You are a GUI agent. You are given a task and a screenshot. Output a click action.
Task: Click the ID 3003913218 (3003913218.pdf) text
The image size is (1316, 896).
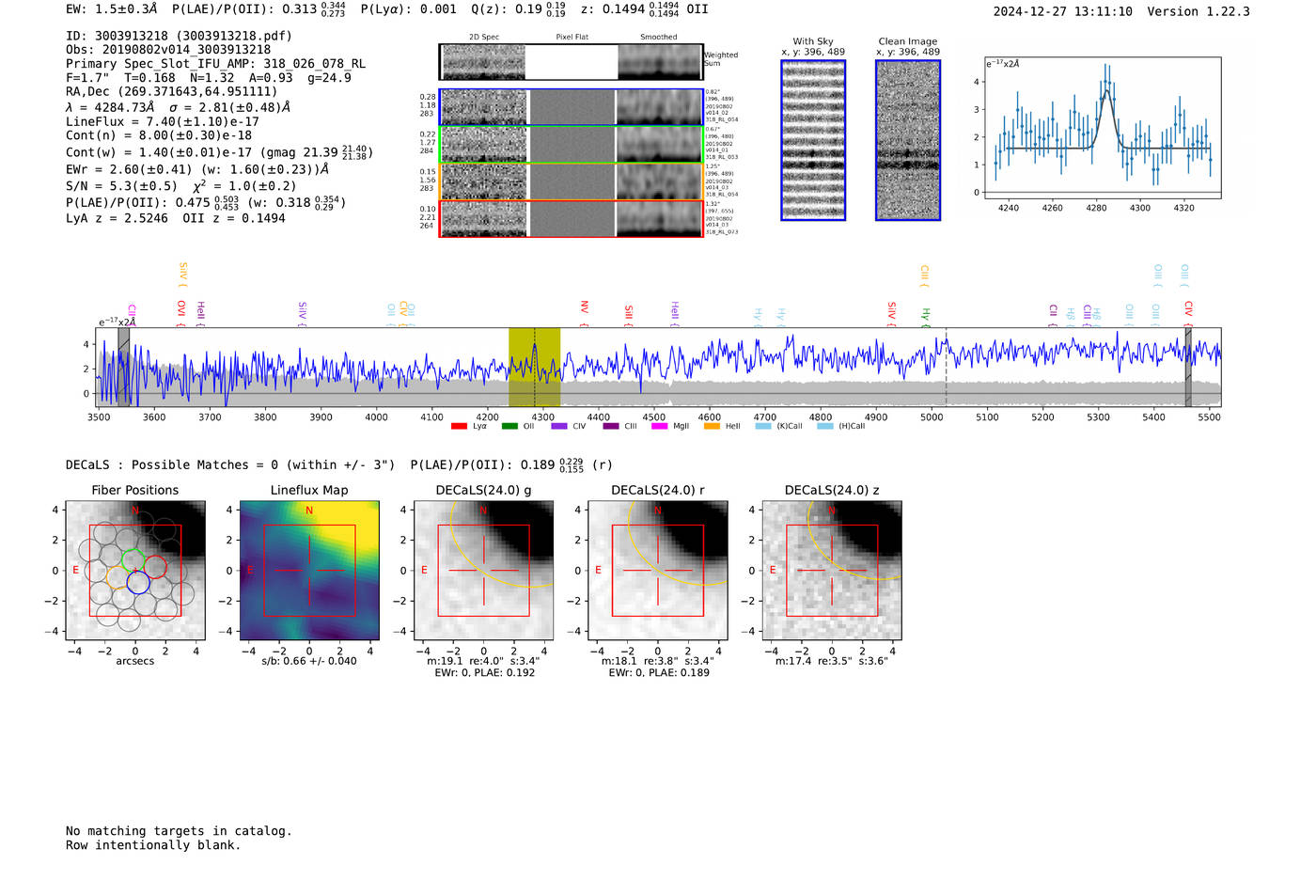click(x=179, y=36)
